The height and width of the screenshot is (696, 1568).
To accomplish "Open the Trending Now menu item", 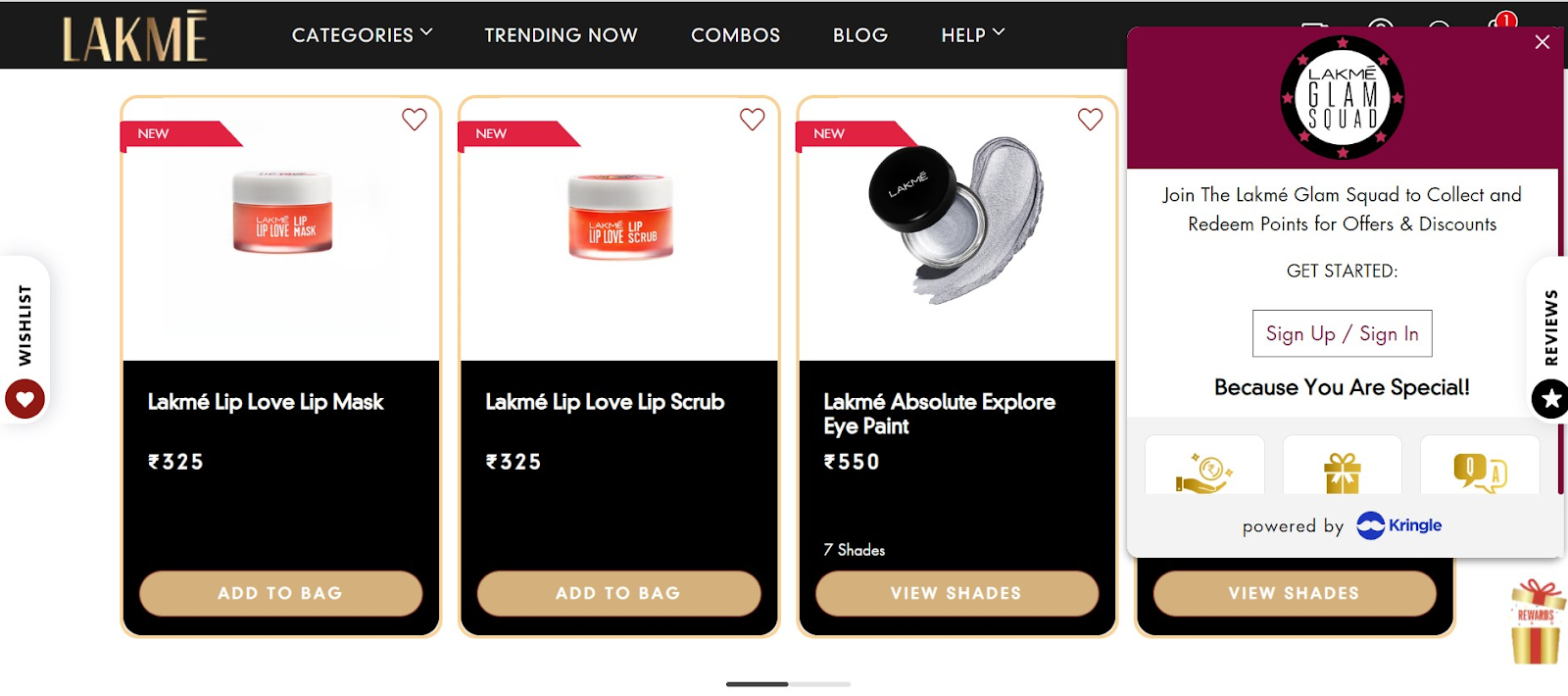I will click(561, 34).
